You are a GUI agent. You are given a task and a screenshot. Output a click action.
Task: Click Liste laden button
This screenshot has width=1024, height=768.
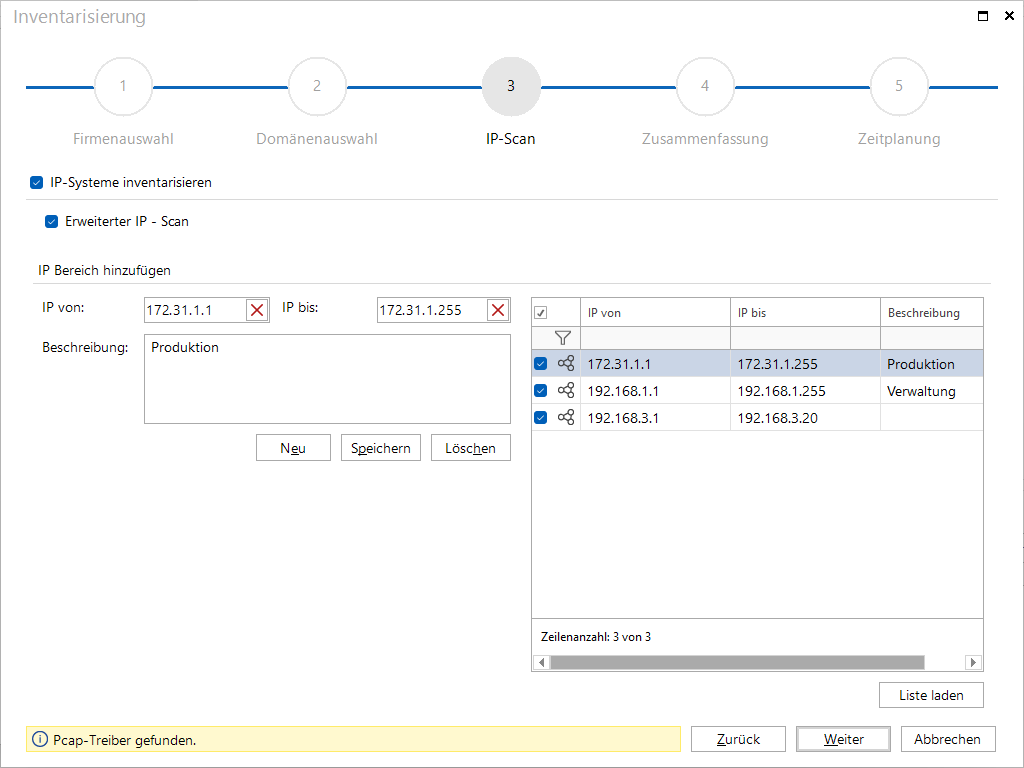click(931, 695)
